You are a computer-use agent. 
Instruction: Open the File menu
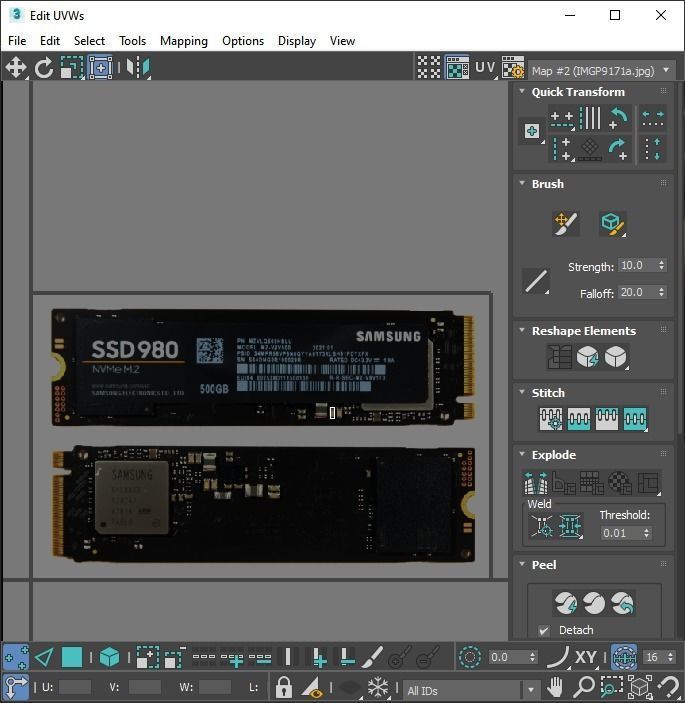(17, 41)
